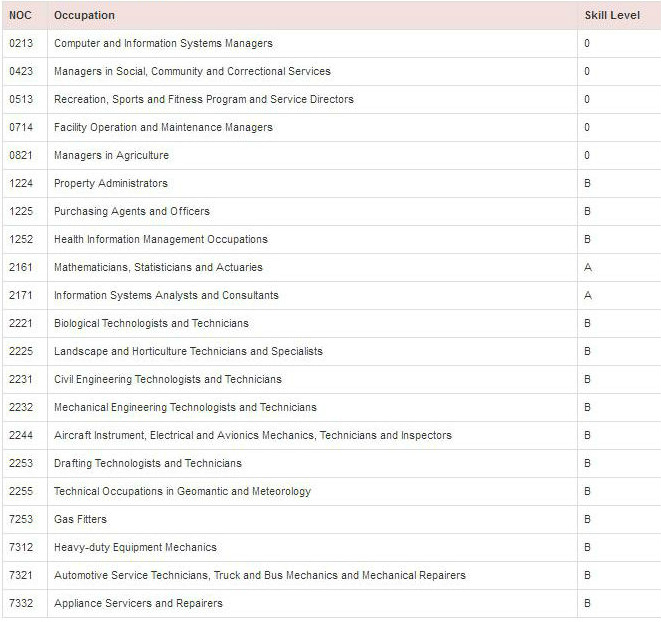Click NOC code 7312

pyautogui.click(x=20, y=547)
